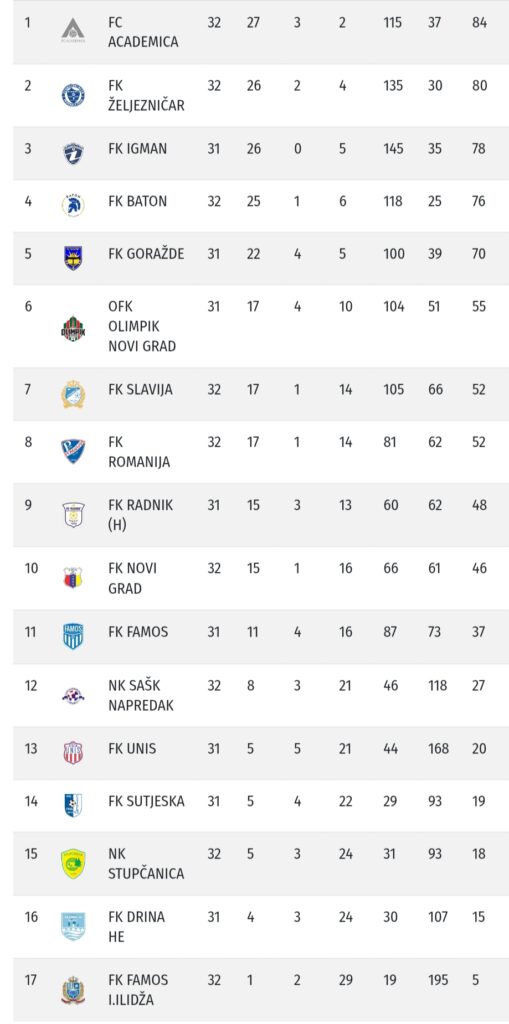Select the NK SAŠK Napredak logo

[73, 696]
